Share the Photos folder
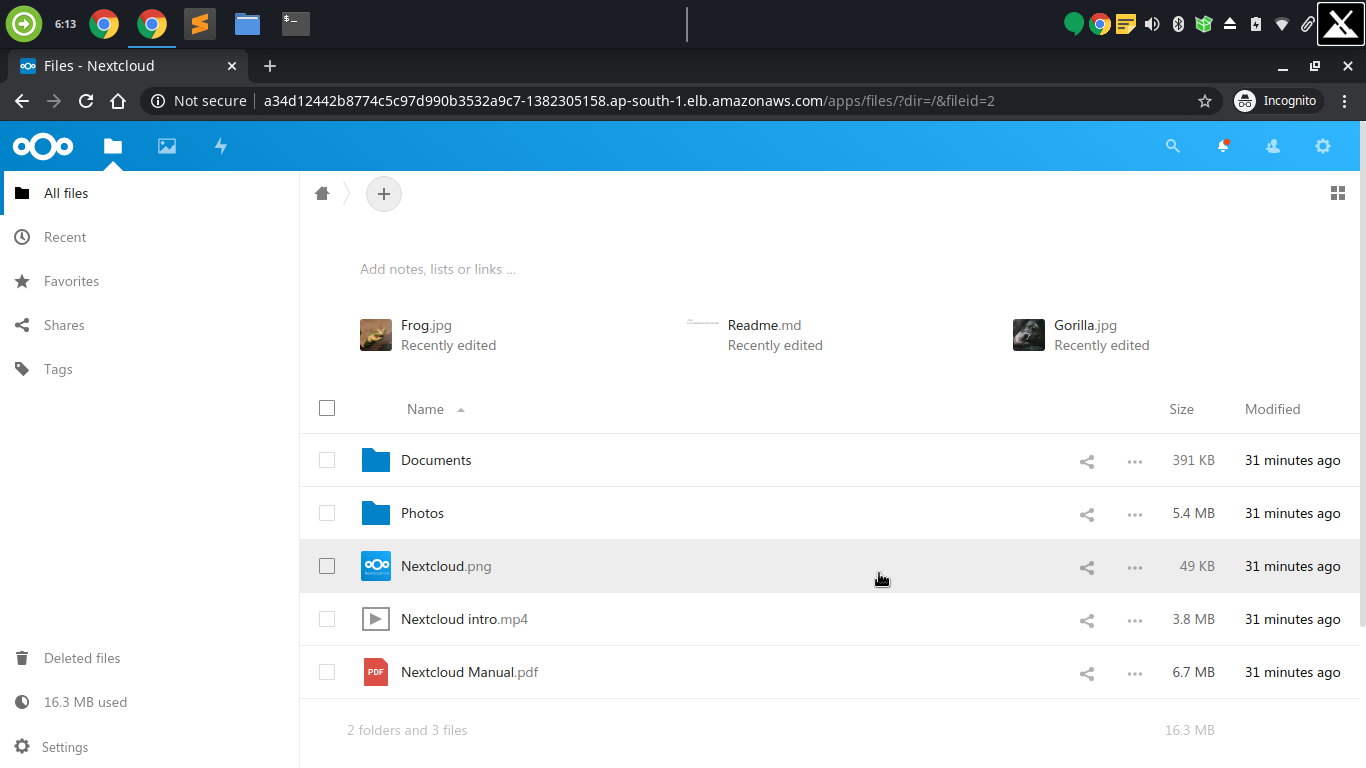This screenshot has width=1366, height=768. click(1087, 514)
